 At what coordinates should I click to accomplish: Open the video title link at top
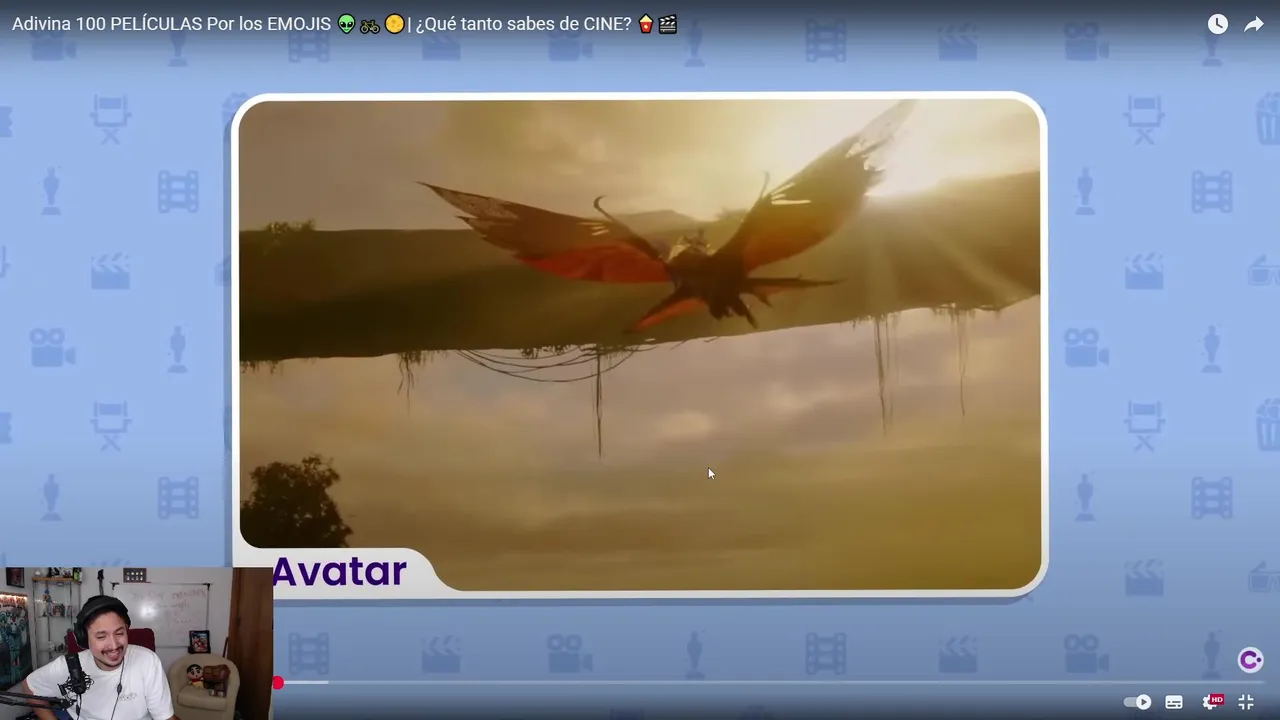[345, 24]
